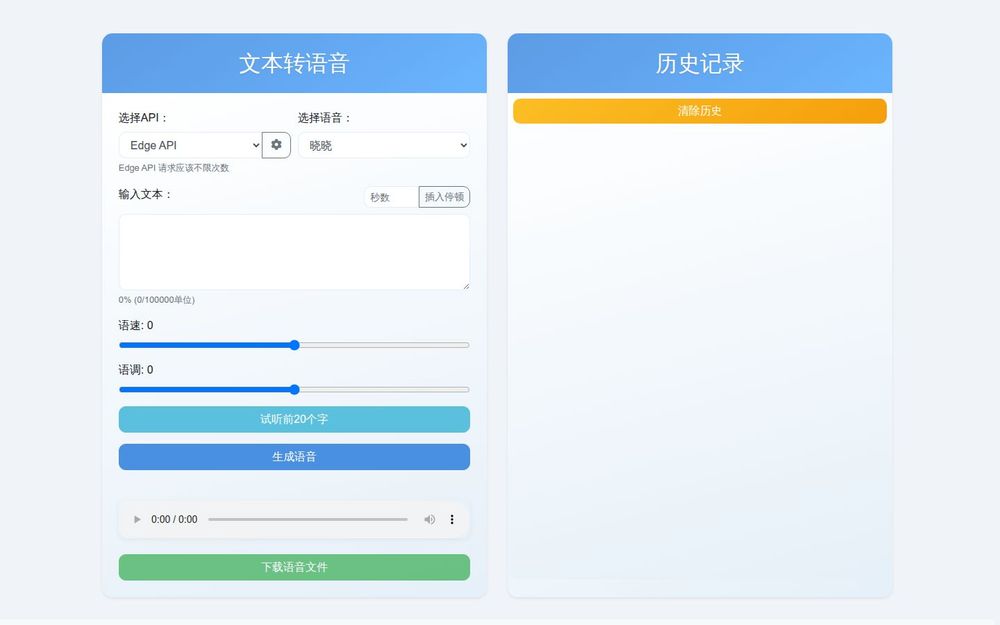
Task: Click the textarea resize handle corner
Action: [465, 286]
